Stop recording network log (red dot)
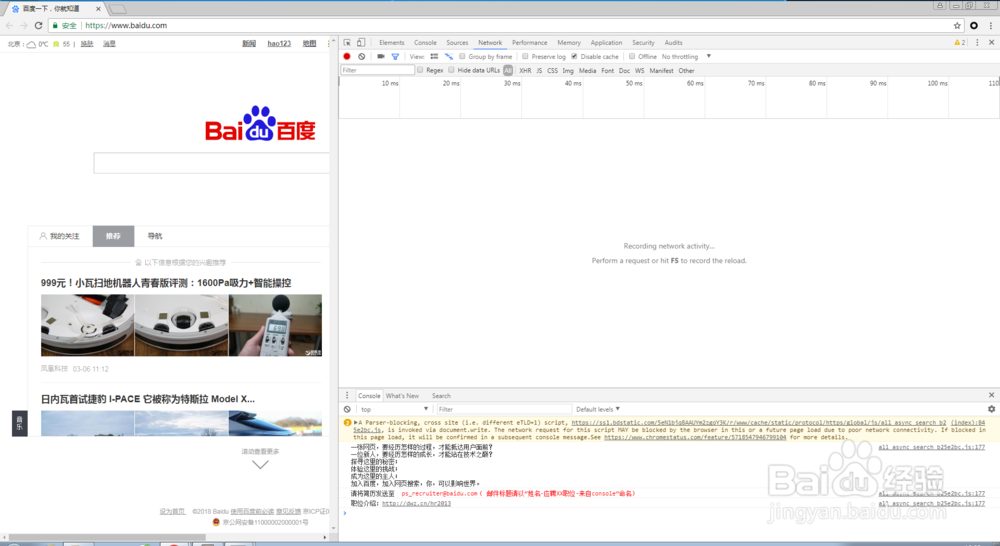Viewport: 1000px width, 546px height. click(x=347, y=57)
